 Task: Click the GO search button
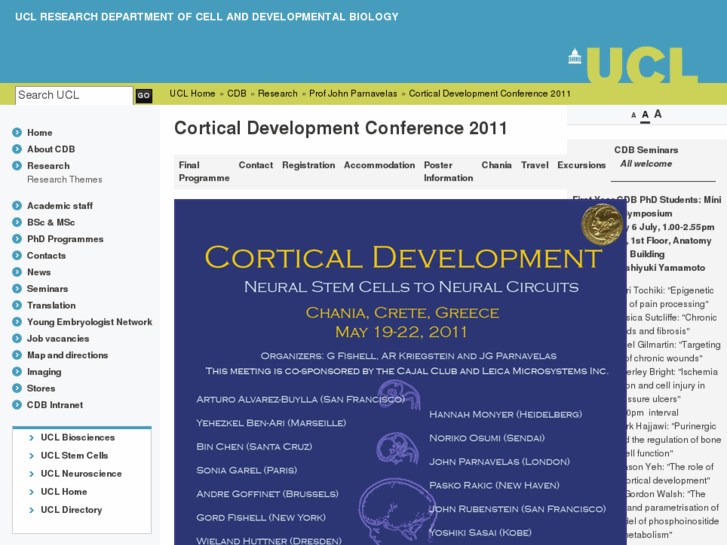pos(144,96)
